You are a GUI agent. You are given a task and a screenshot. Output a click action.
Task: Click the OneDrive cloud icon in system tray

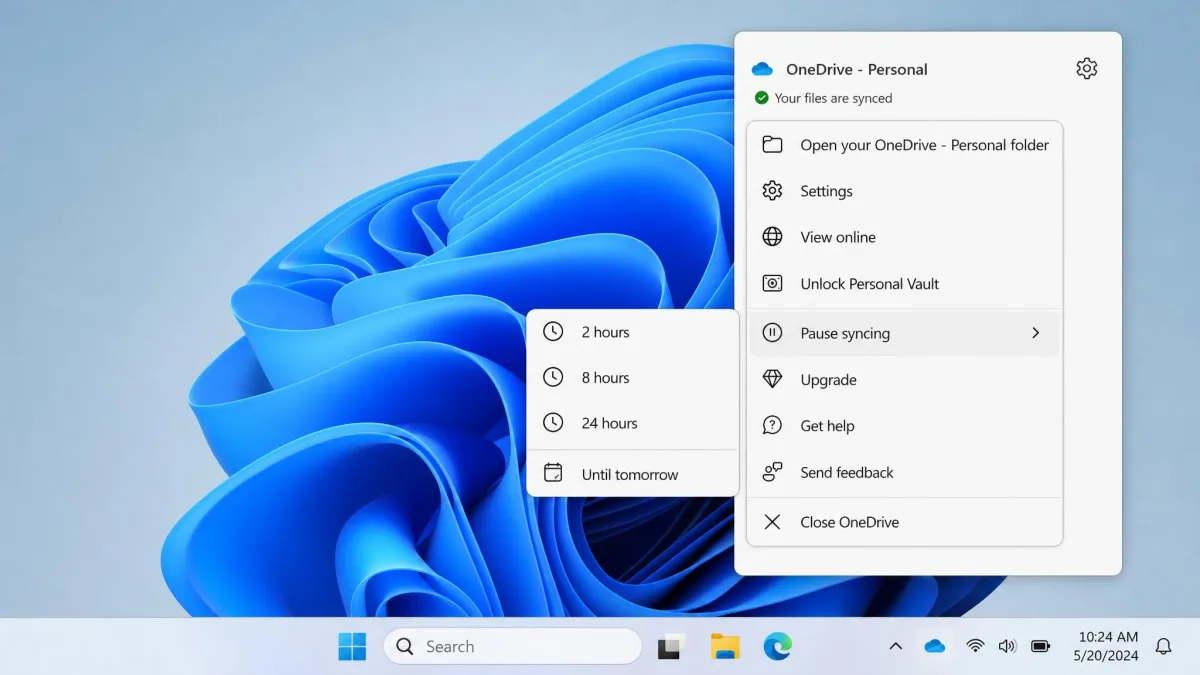(x=935, y=647)
